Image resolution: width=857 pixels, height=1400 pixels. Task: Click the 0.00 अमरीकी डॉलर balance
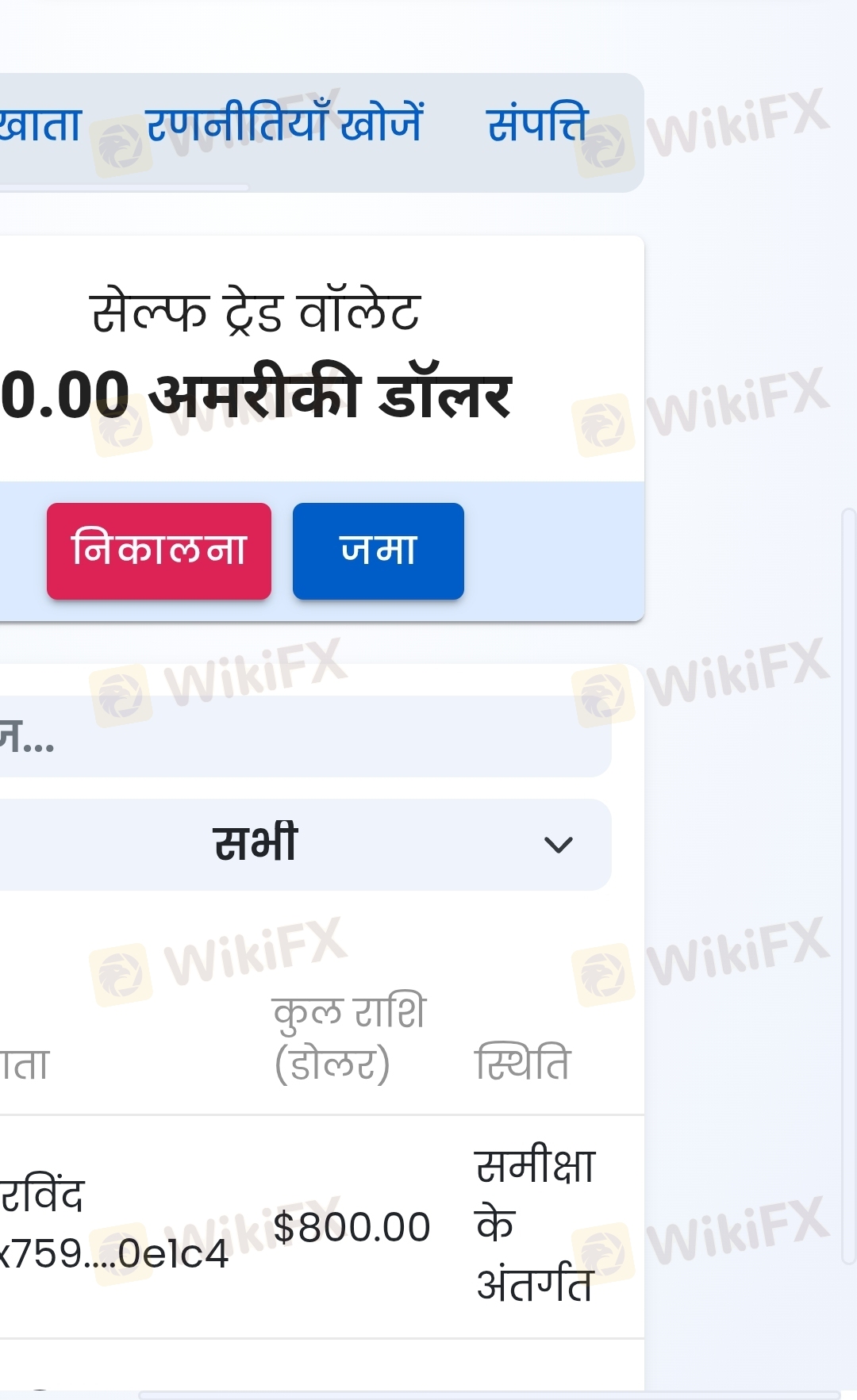pos(256,395)
